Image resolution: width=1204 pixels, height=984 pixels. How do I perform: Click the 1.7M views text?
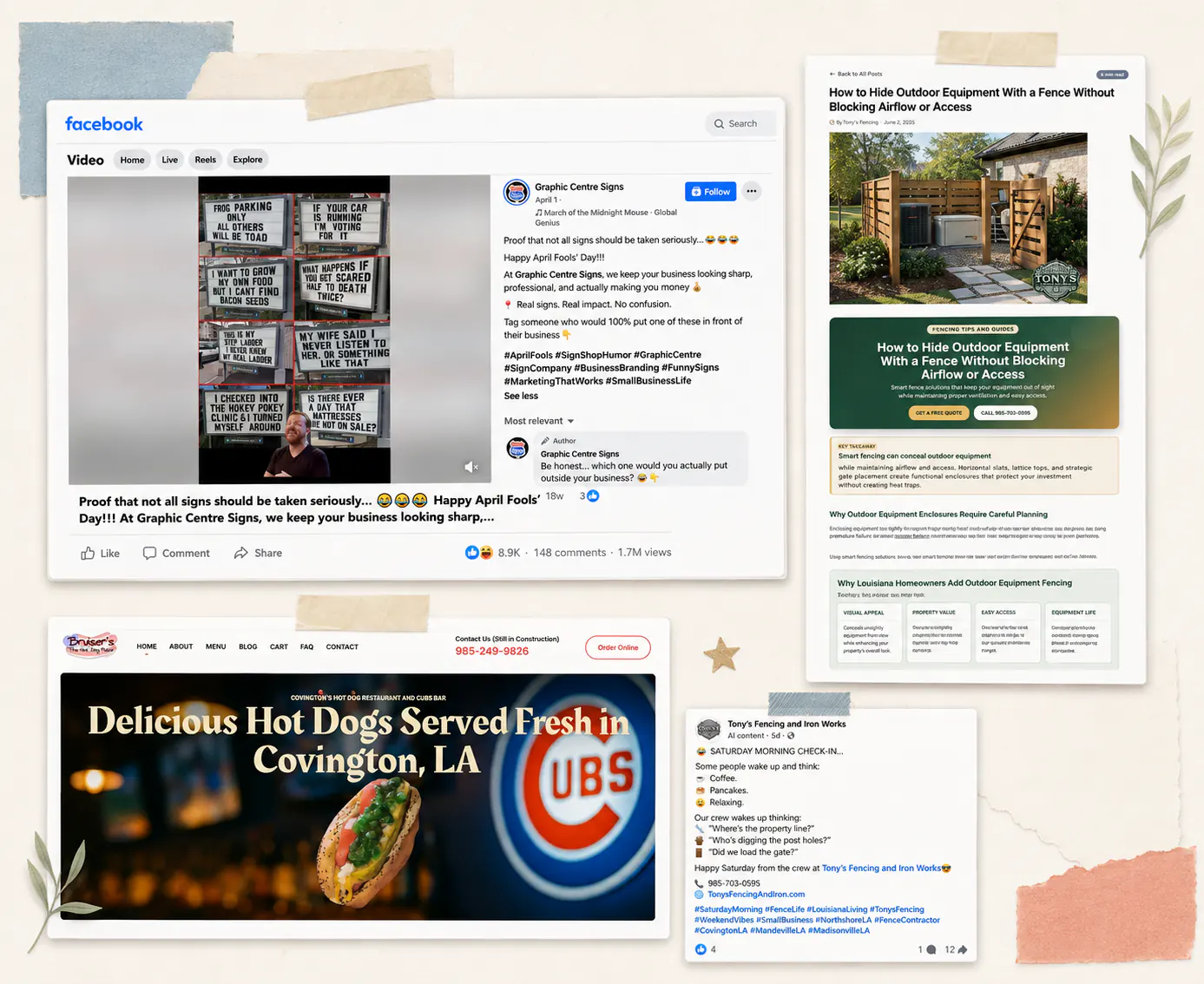645,553
